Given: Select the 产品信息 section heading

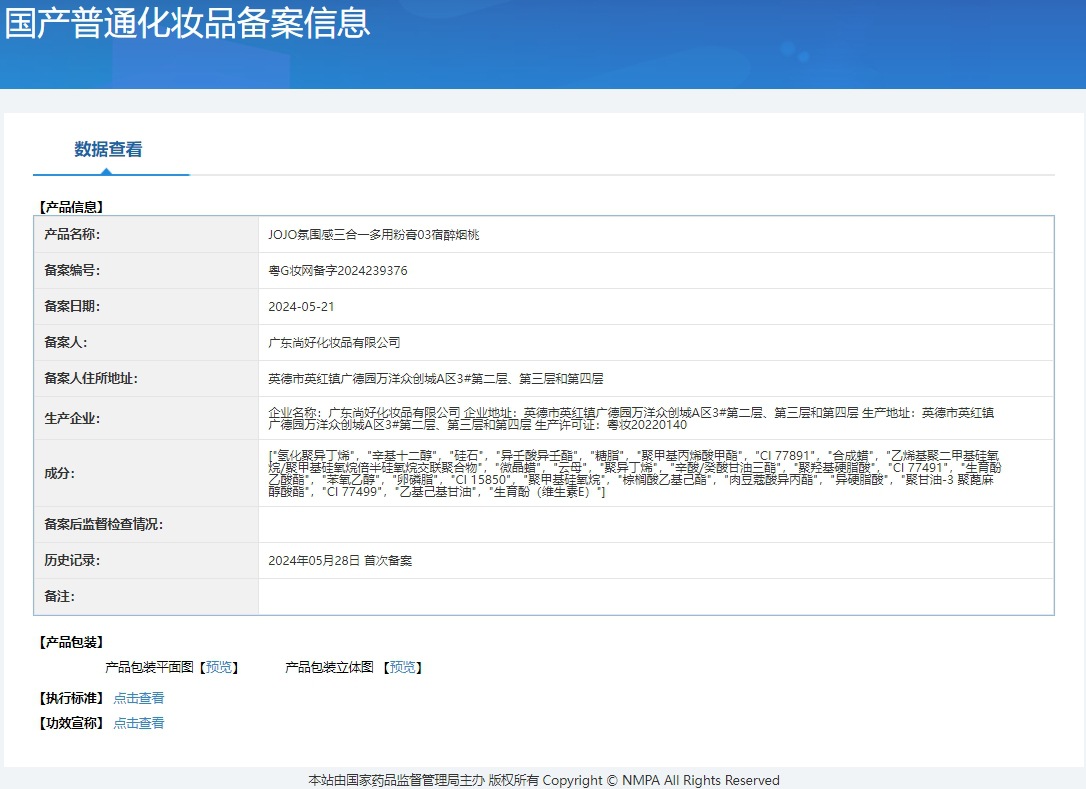Looking at the screenshot, I should (x=71, y=206).
